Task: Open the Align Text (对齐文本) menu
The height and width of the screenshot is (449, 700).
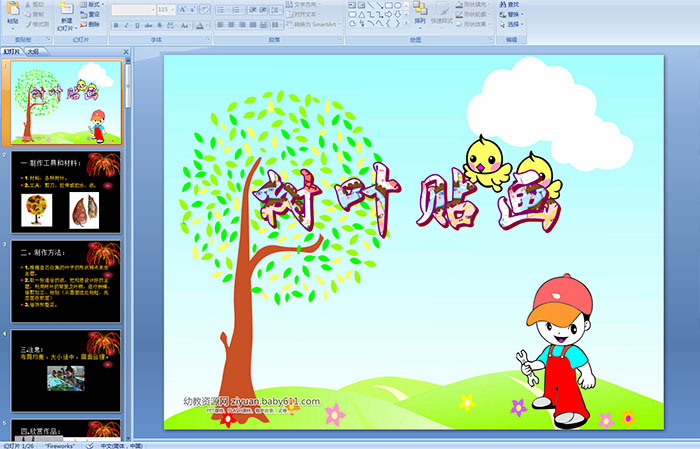Action: [302, 14]
